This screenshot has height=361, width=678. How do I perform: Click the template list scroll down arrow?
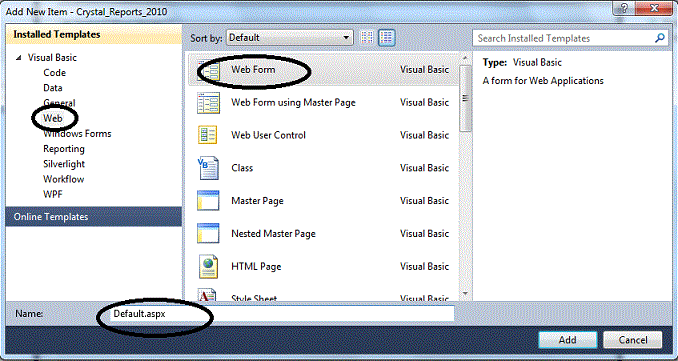pos(465,294)
